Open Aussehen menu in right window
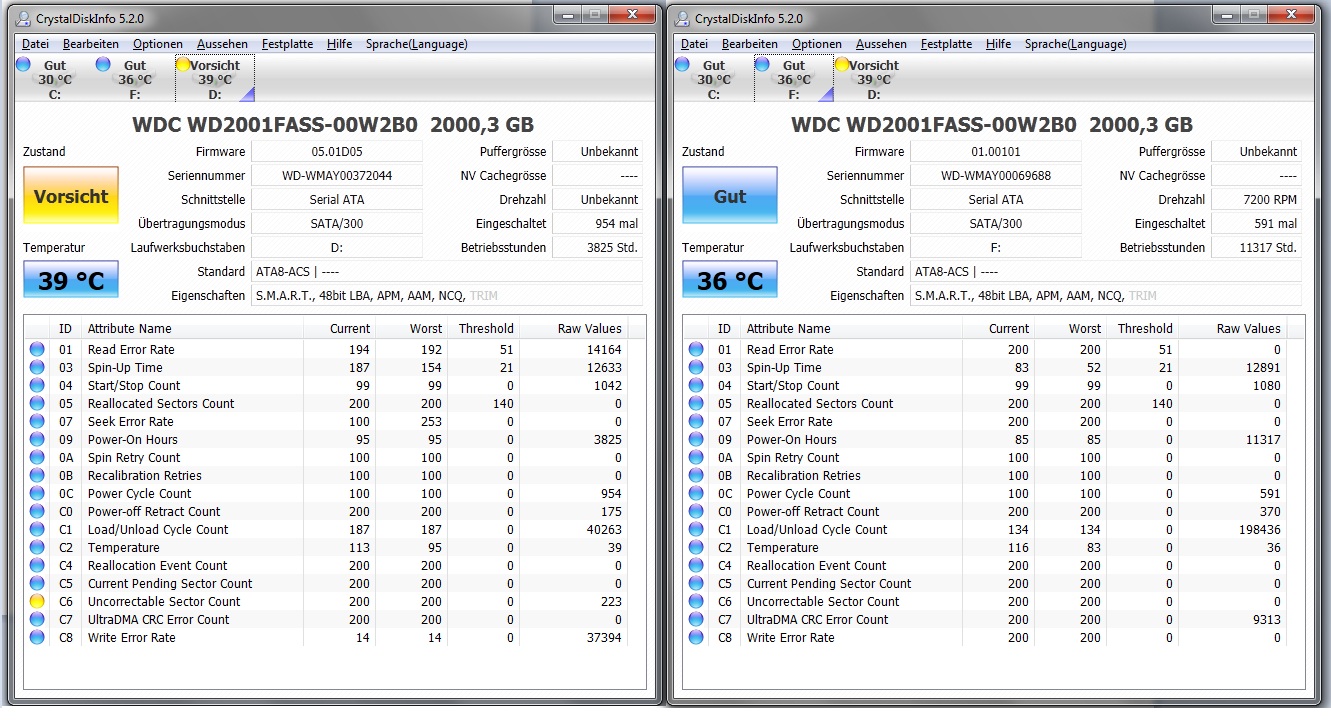1331x720 pixels. pyautogui.click(x=881, y=44)
